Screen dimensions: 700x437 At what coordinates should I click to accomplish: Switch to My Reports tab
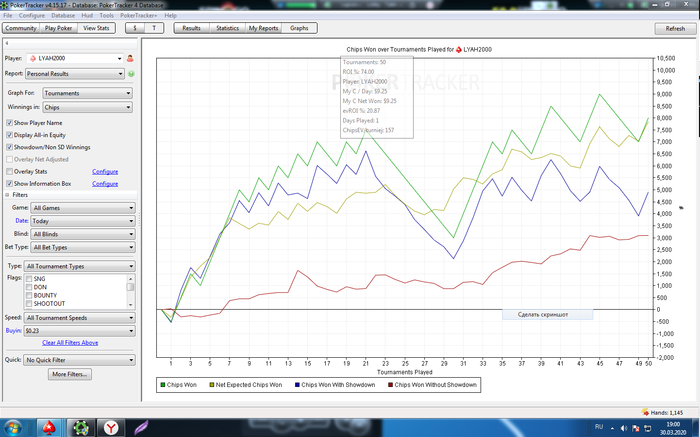[263, 28]
